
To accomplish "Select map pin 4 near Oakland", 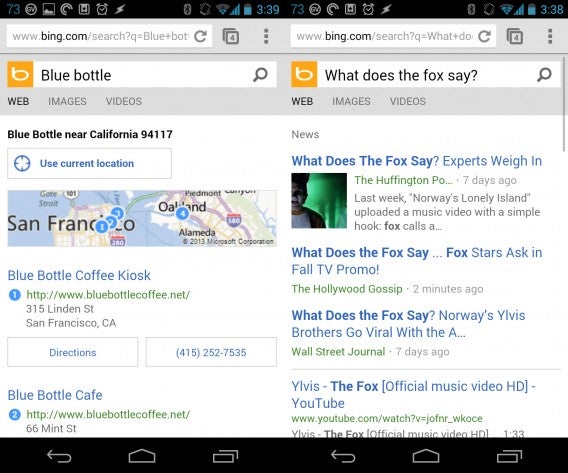I will [183, 213].
